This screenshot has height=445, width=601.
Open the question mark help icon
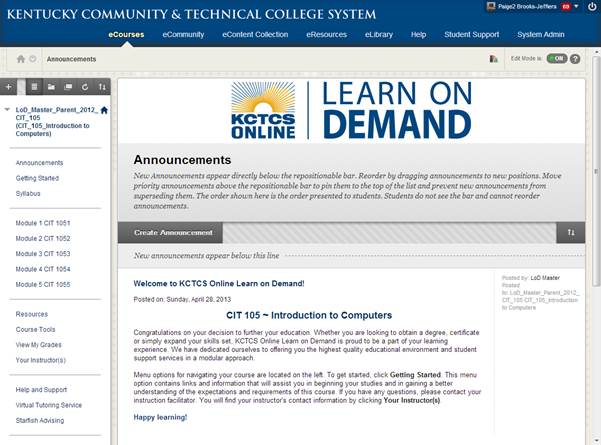(x=575, y=59)
